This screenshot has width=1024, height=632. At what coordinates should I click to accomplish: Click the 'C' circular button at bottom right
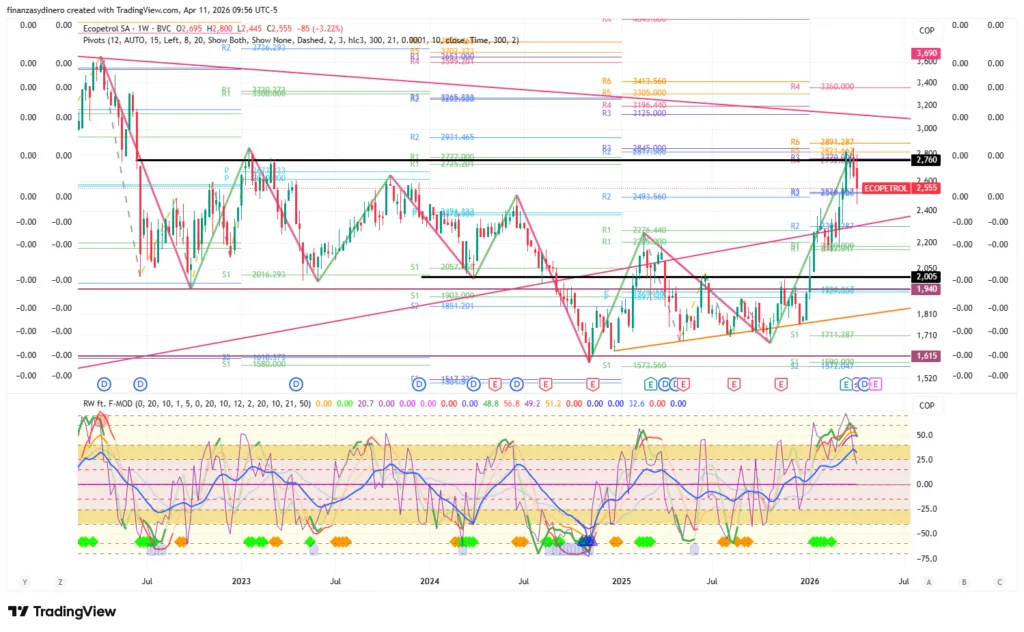999,581
